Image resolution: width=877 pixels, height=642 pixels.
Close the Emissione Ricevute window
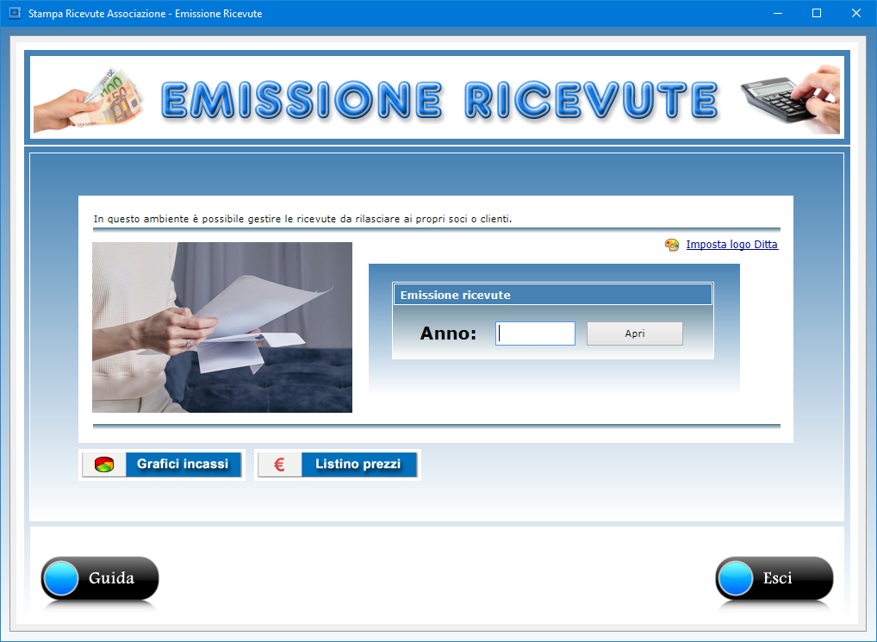856,13
